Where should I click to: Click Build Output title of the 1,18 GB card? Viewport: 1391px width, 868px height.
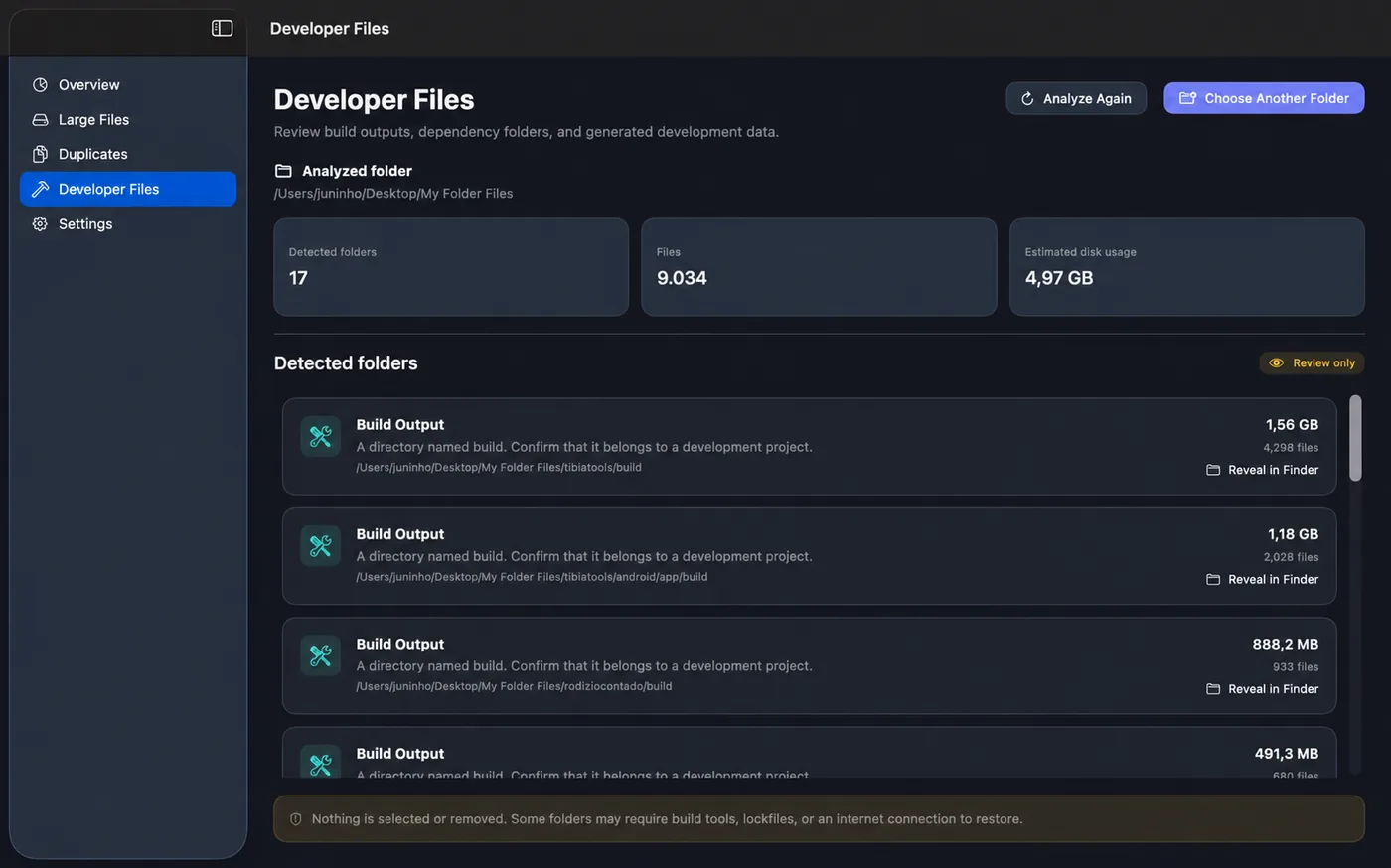click(x=400, y=534)
